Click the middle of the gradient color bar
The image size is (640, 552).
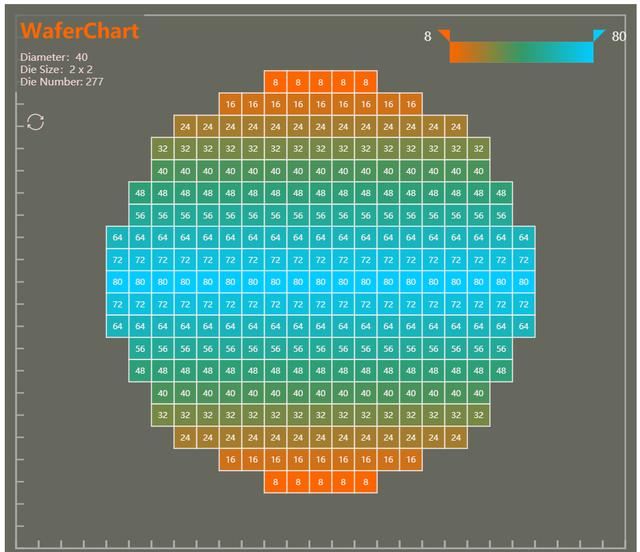pos(521,52)
